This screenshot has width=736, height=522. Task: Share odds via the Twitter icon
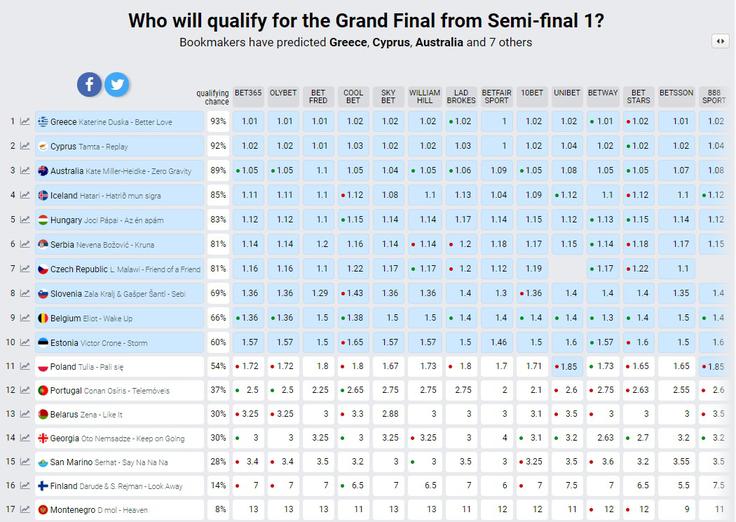(x=117, y=85)
